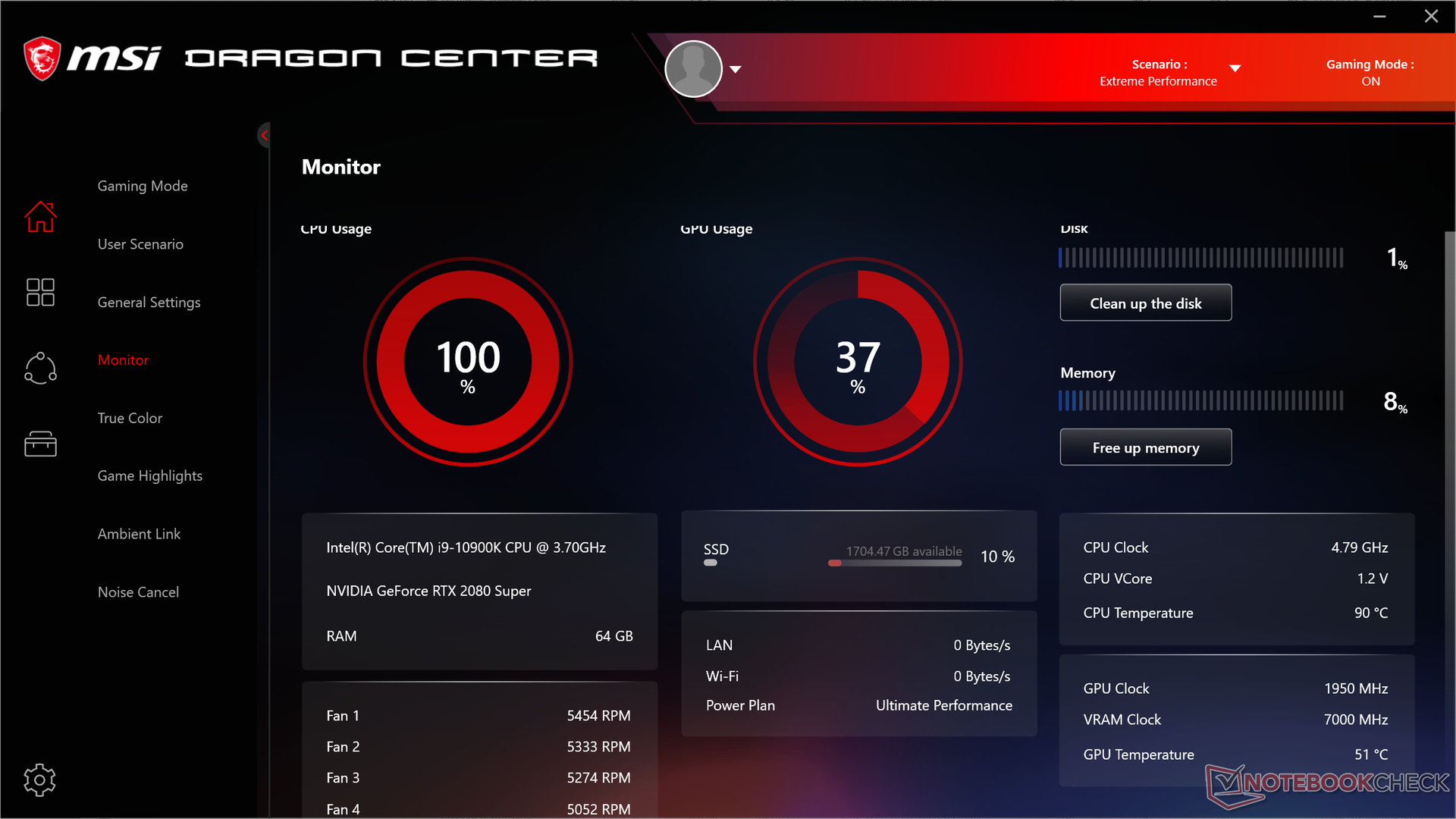Open True Color menu item

(x=130, y=418)
